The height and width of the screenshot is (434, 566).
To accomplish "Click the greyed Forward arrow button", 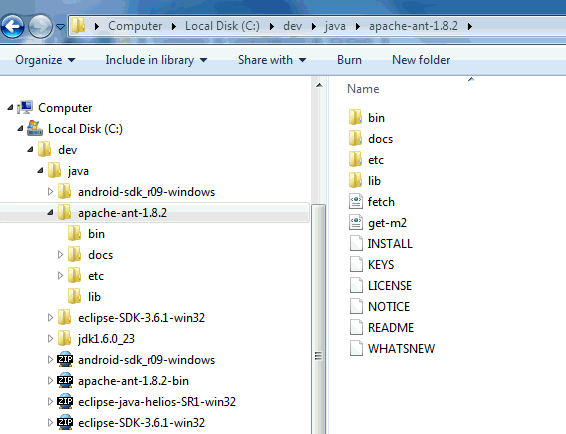I will pos(40,26).
